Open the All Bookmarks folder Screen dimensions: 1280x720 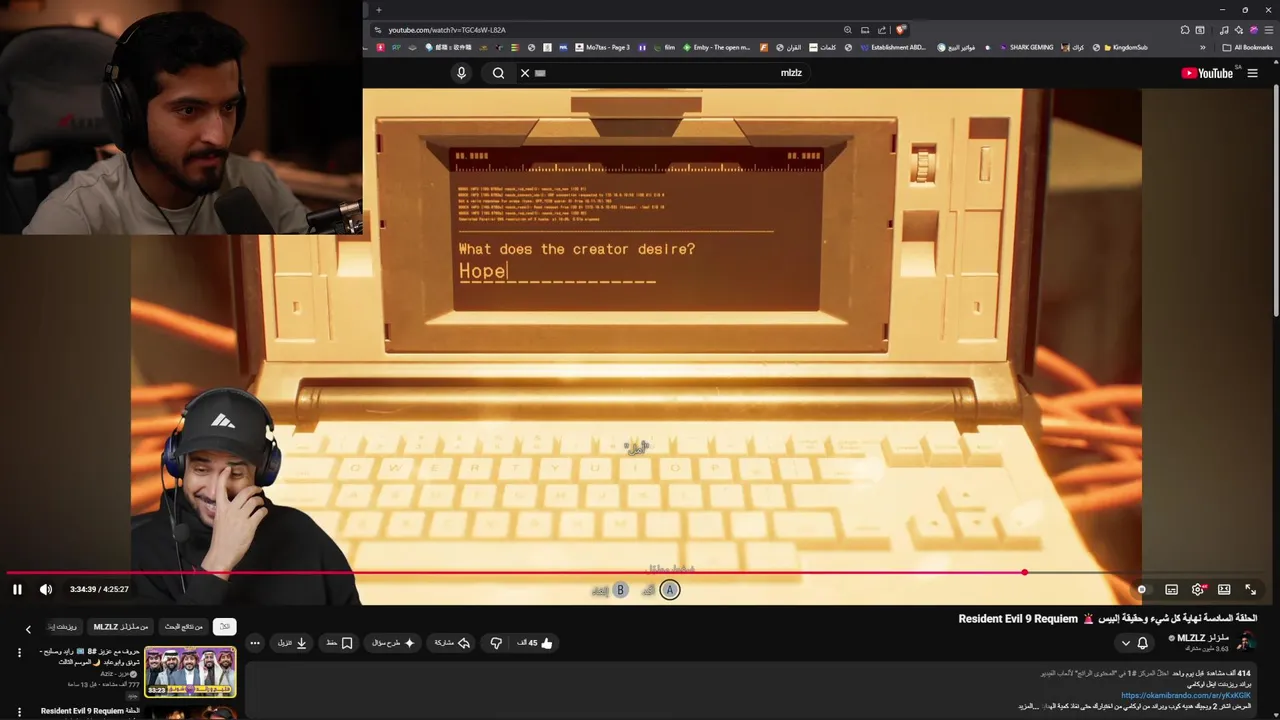[1247, 47]
